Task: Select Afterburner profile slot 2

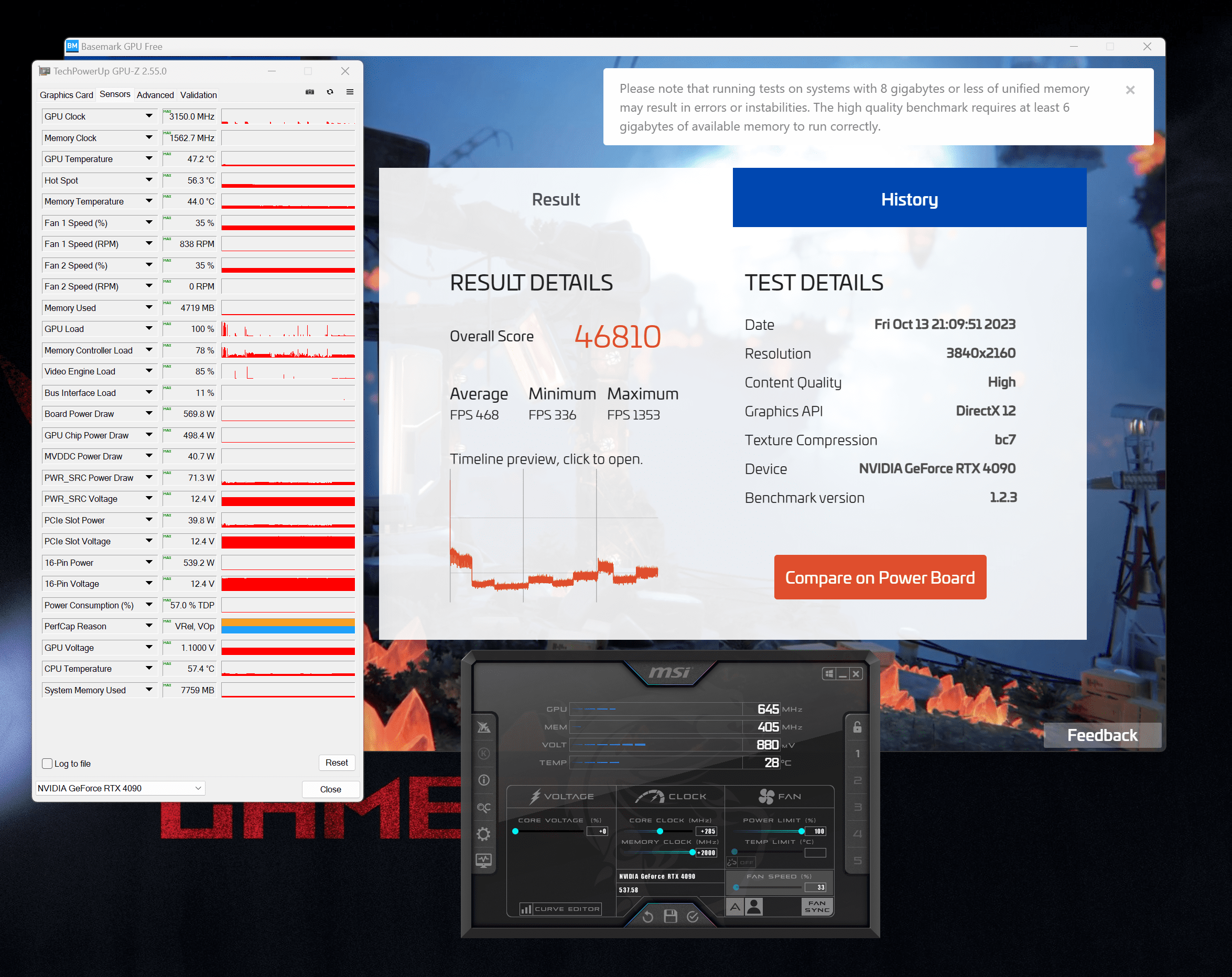Action: pos(857,780)
